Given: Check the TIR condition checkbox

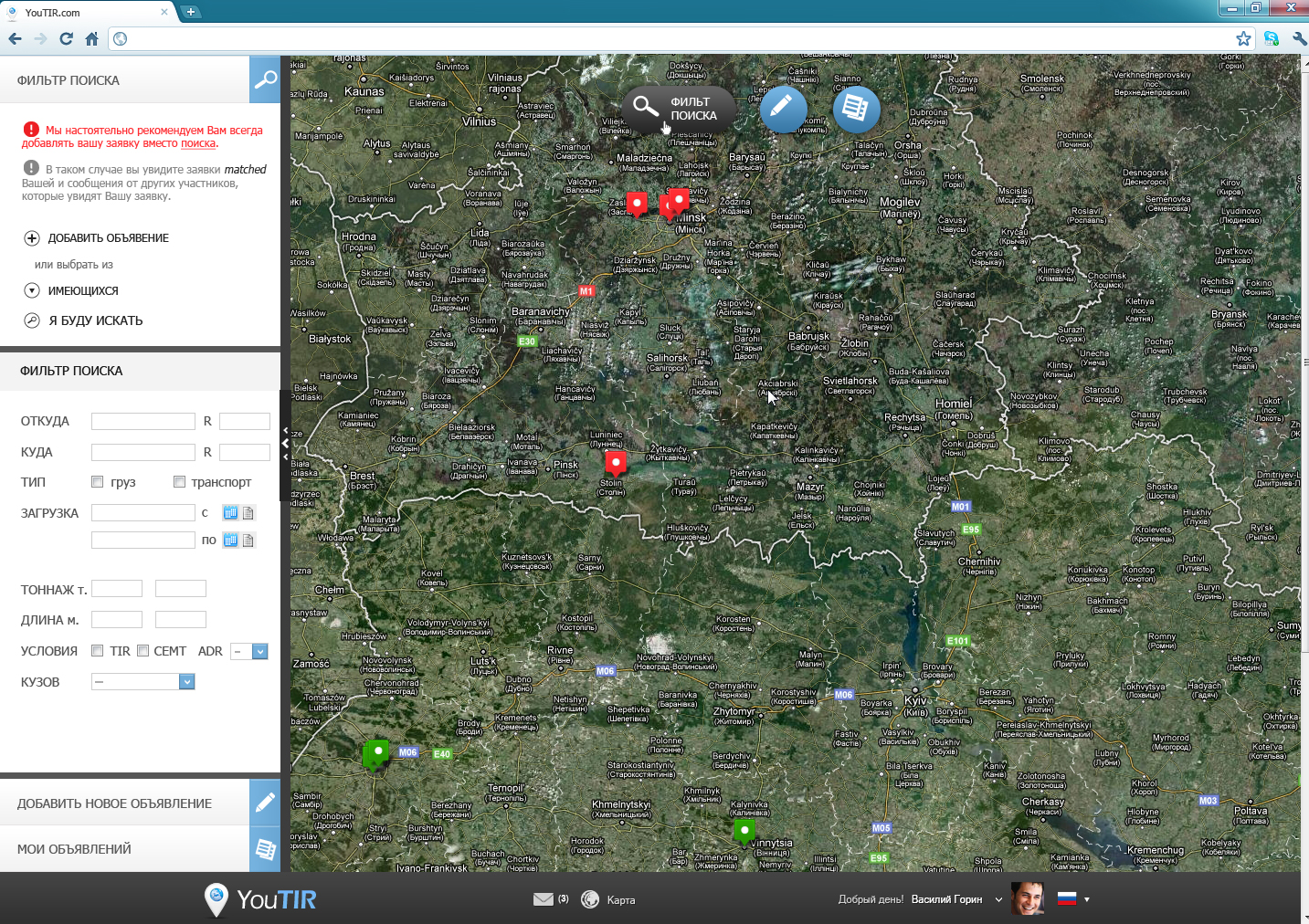Looking at the screenshot, I should [98, 651].
